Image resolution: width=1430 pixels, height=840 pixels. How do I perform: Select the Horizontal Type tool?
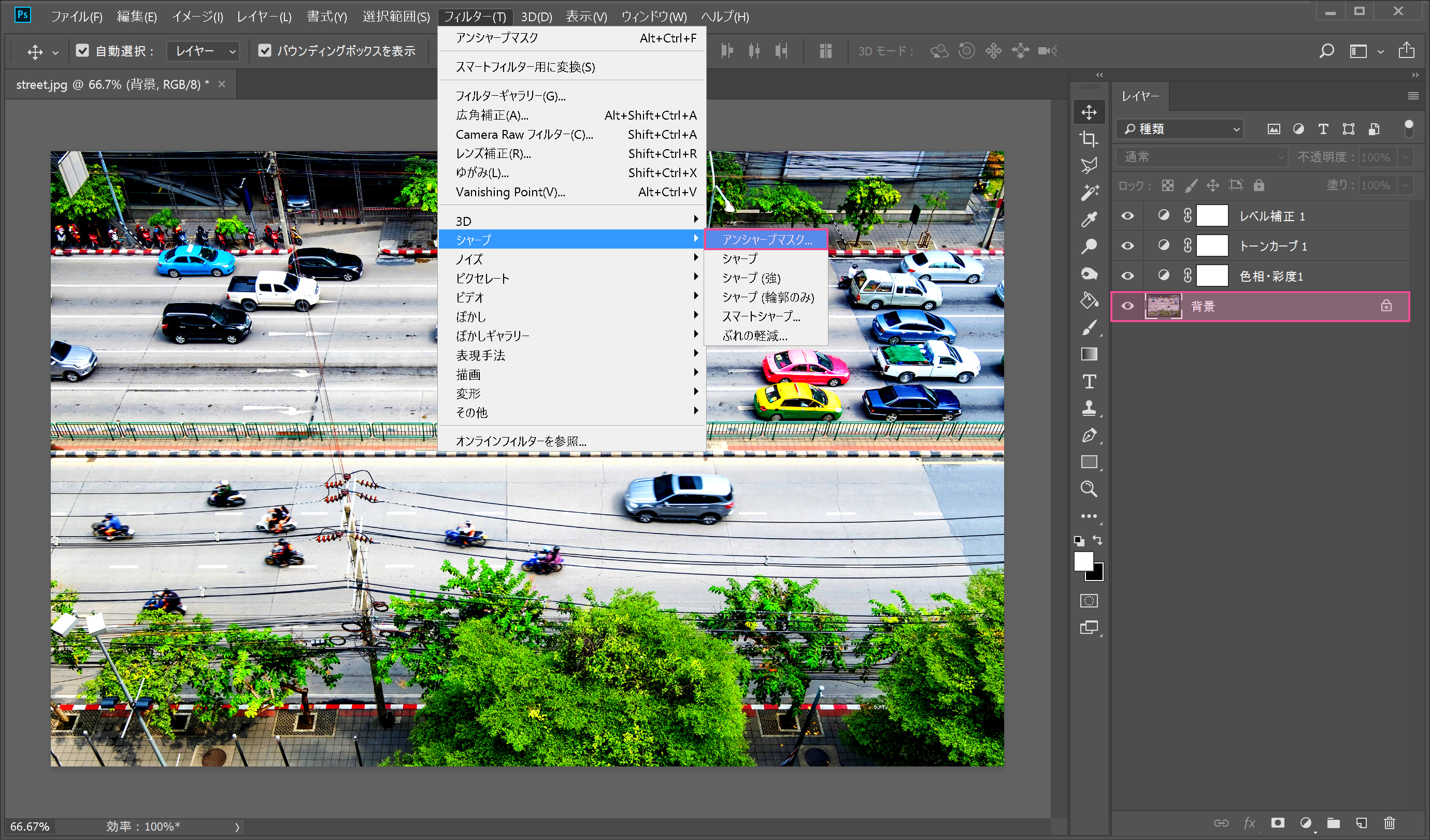pyautogui.click(x=1089, y=381)
